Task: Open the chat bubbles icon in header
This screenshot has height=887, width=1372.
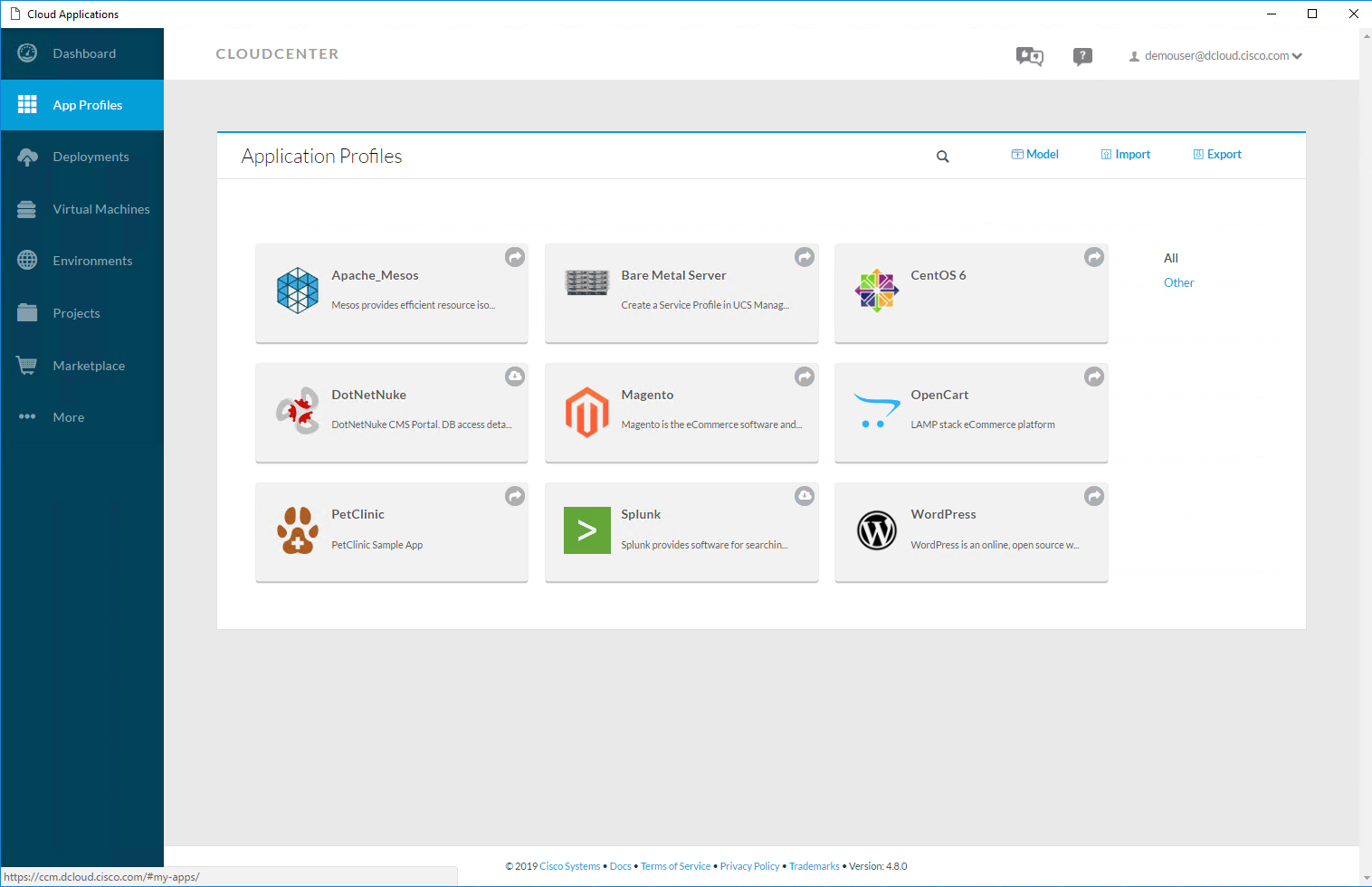Action: (1030, 56)
